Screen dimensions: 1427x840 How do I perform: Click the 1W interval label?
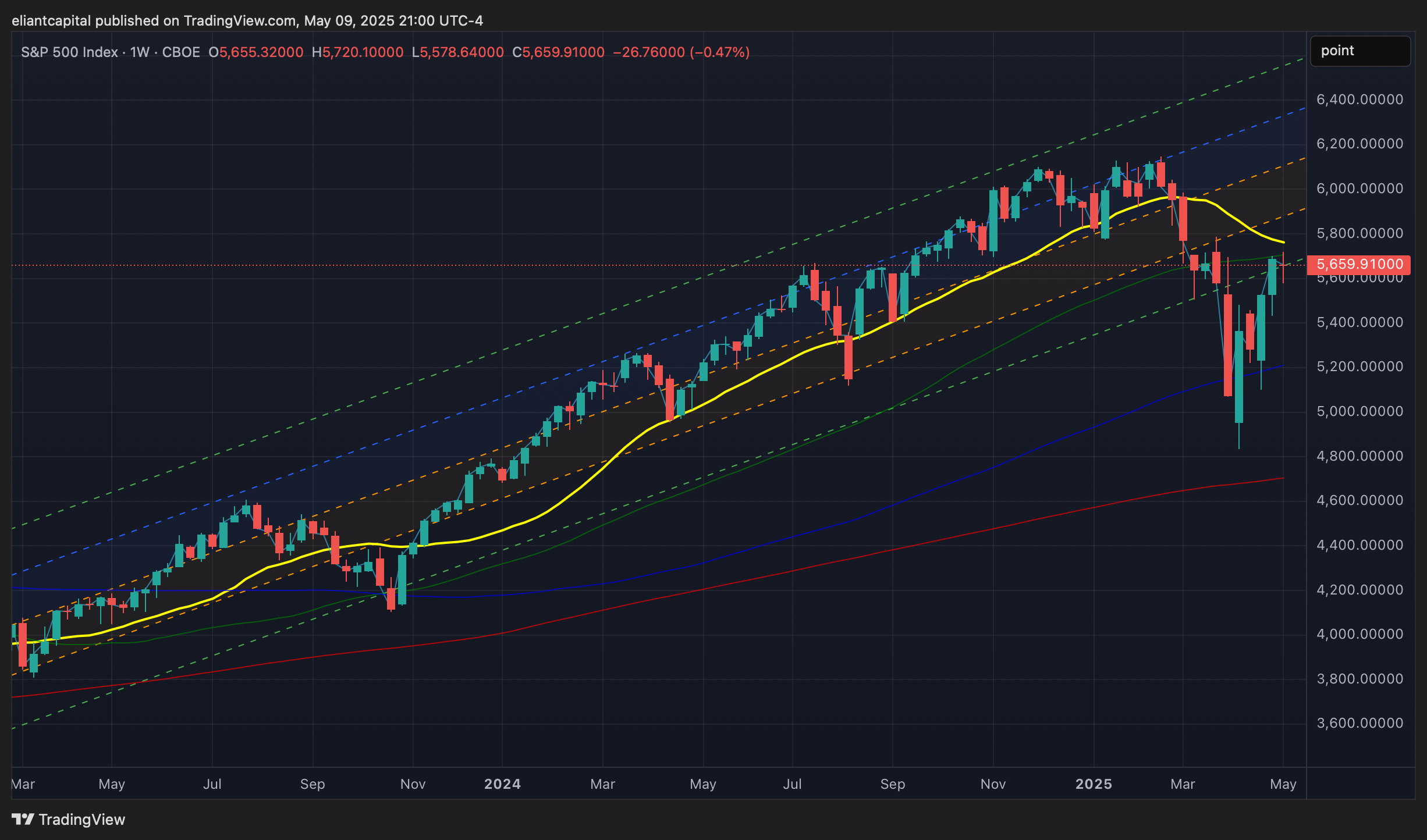click(x=140, y=52)
